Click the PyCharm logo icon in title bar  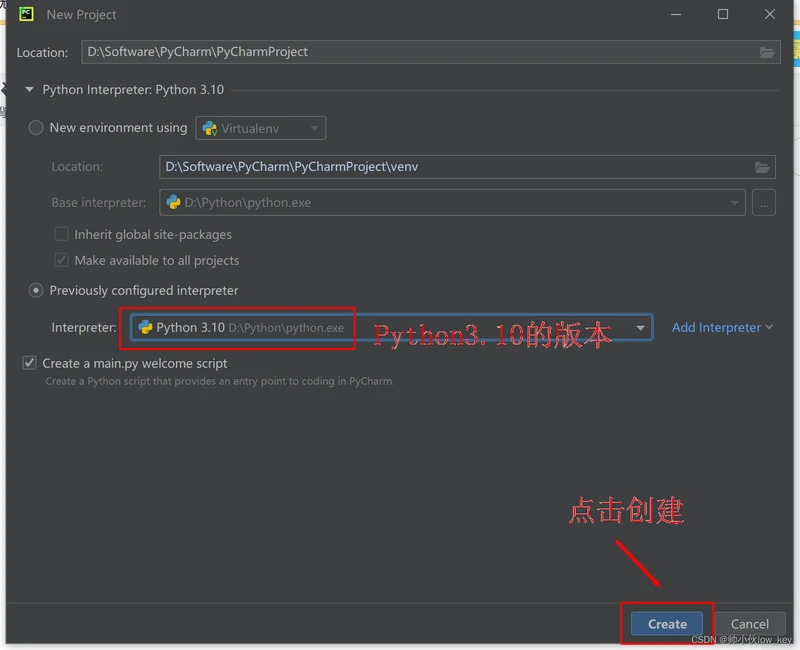[26, 14]
